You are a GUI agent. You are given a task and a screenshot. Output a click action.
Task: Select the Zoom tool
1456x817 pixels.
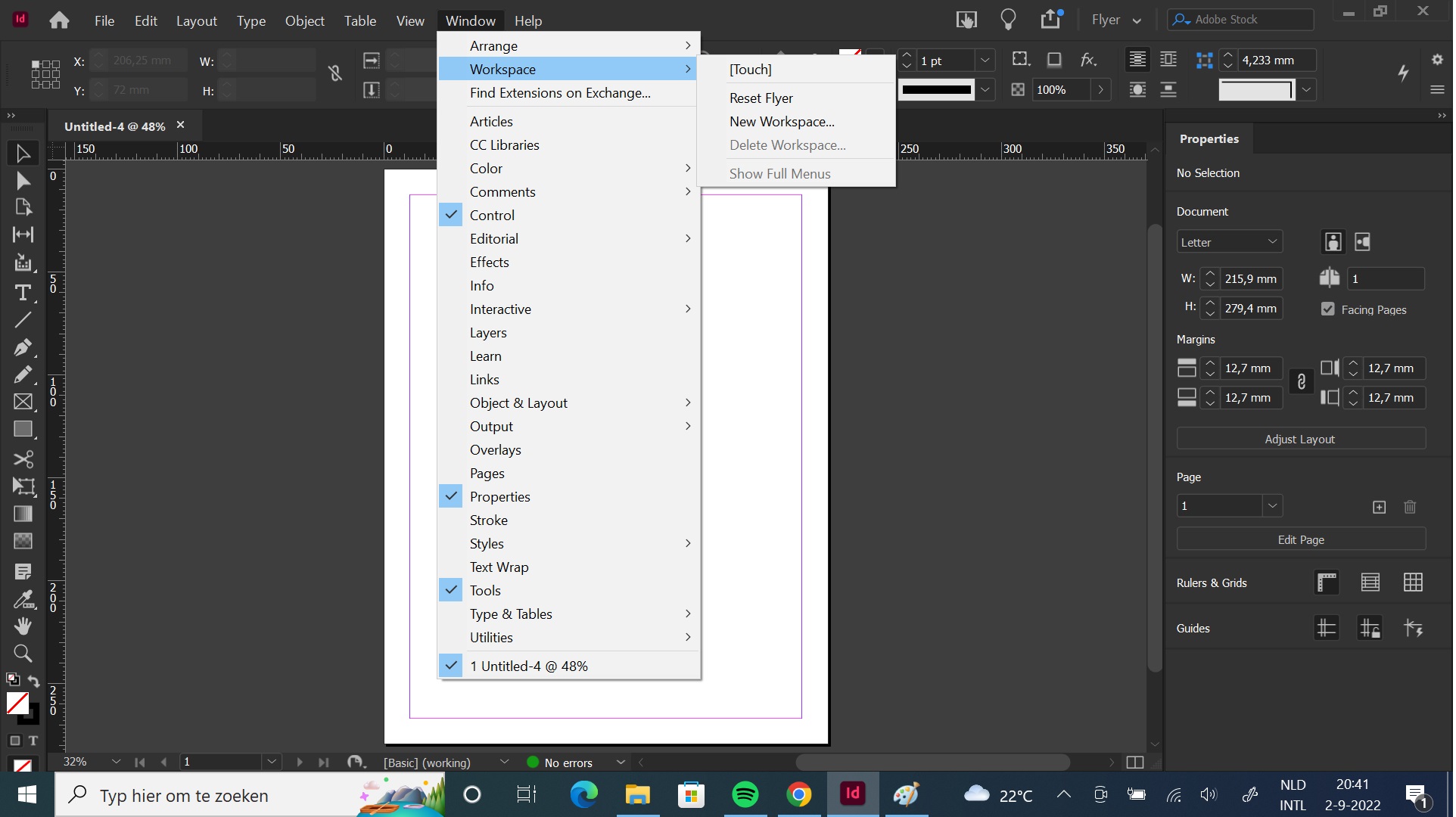23,653
